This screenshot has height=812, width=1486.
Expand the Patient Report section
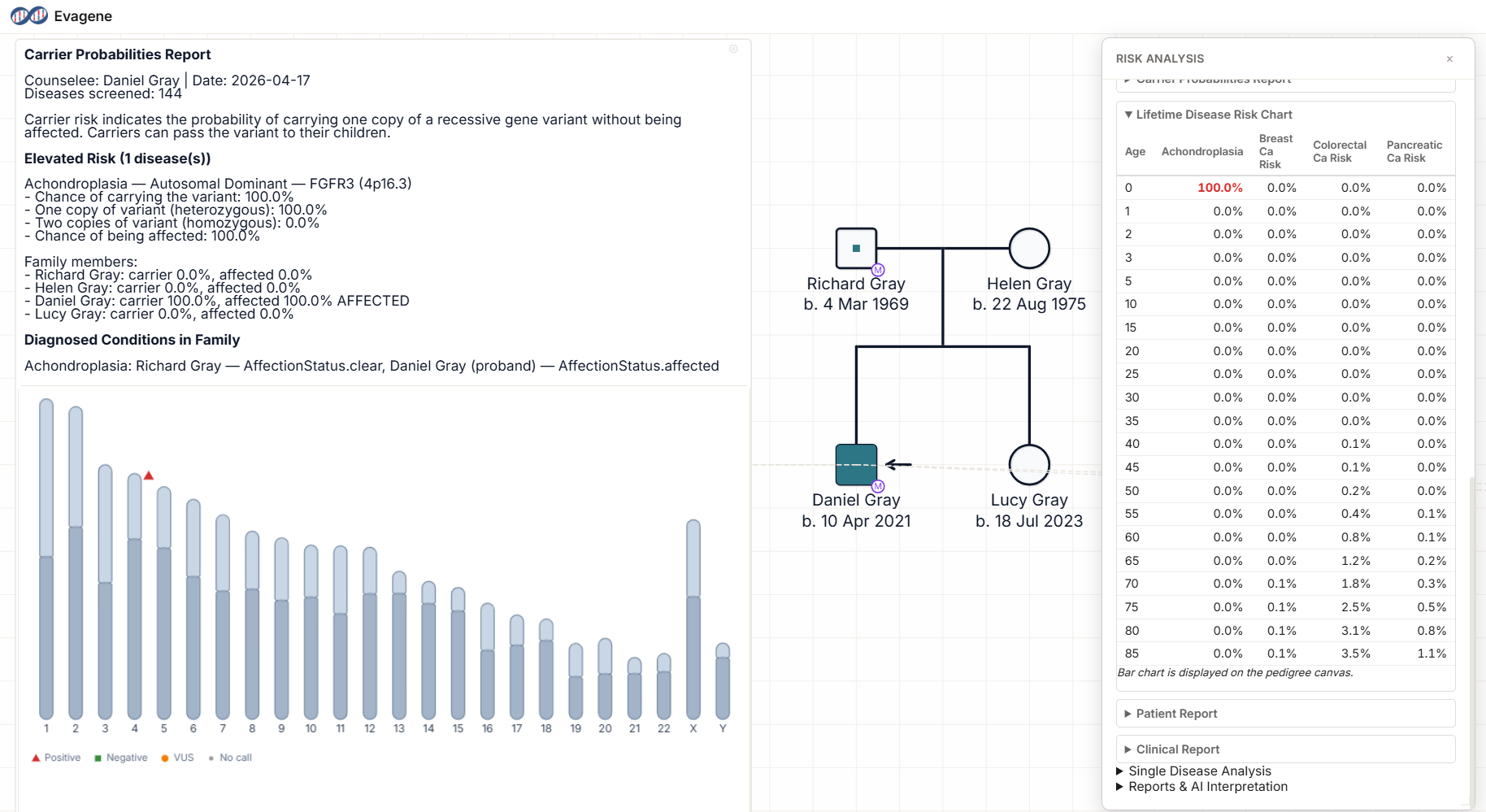coord(1176,714)
